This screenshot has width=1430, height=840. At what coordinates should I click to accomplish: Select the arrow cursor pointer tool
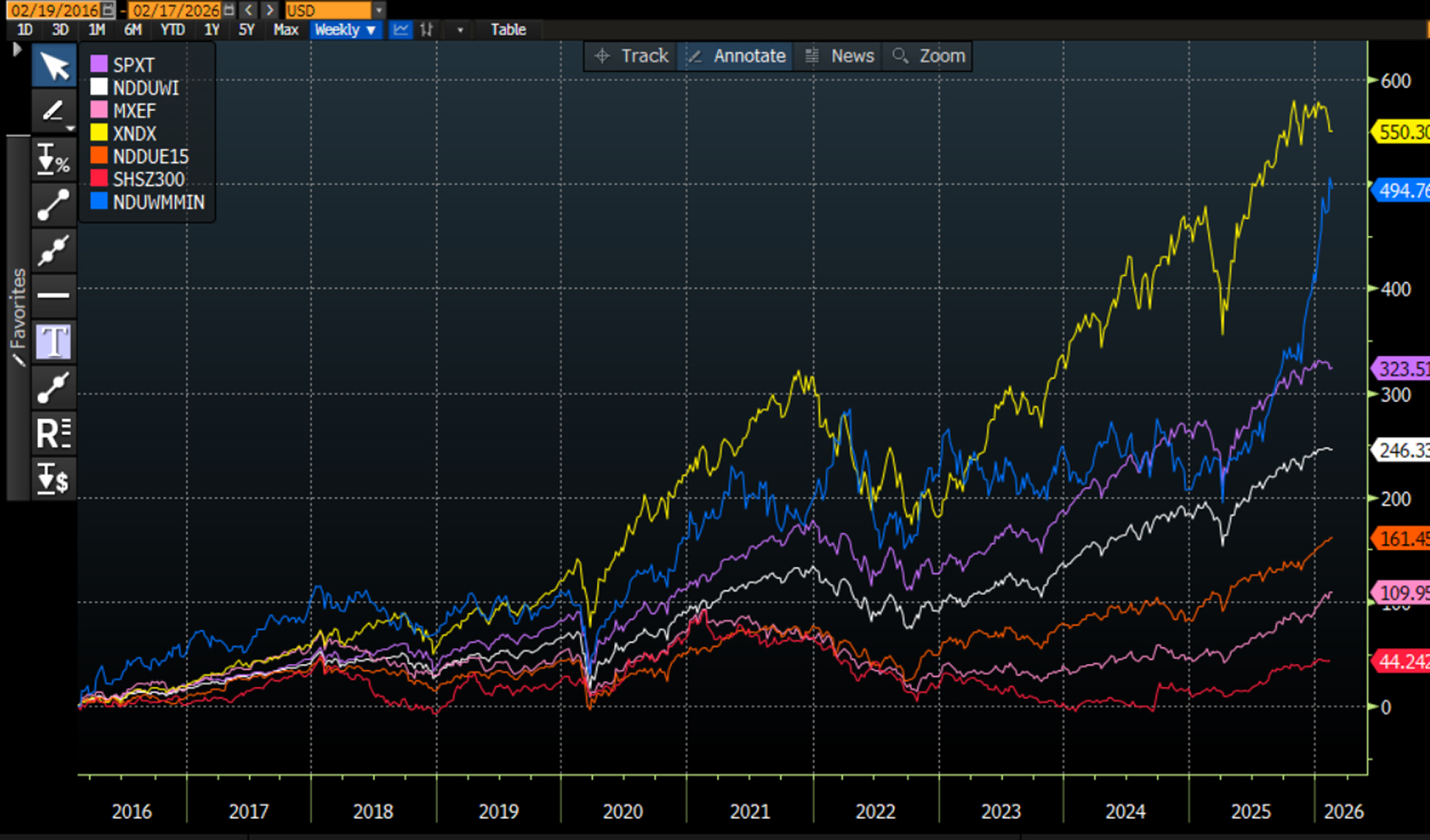[x=54, y=66]
